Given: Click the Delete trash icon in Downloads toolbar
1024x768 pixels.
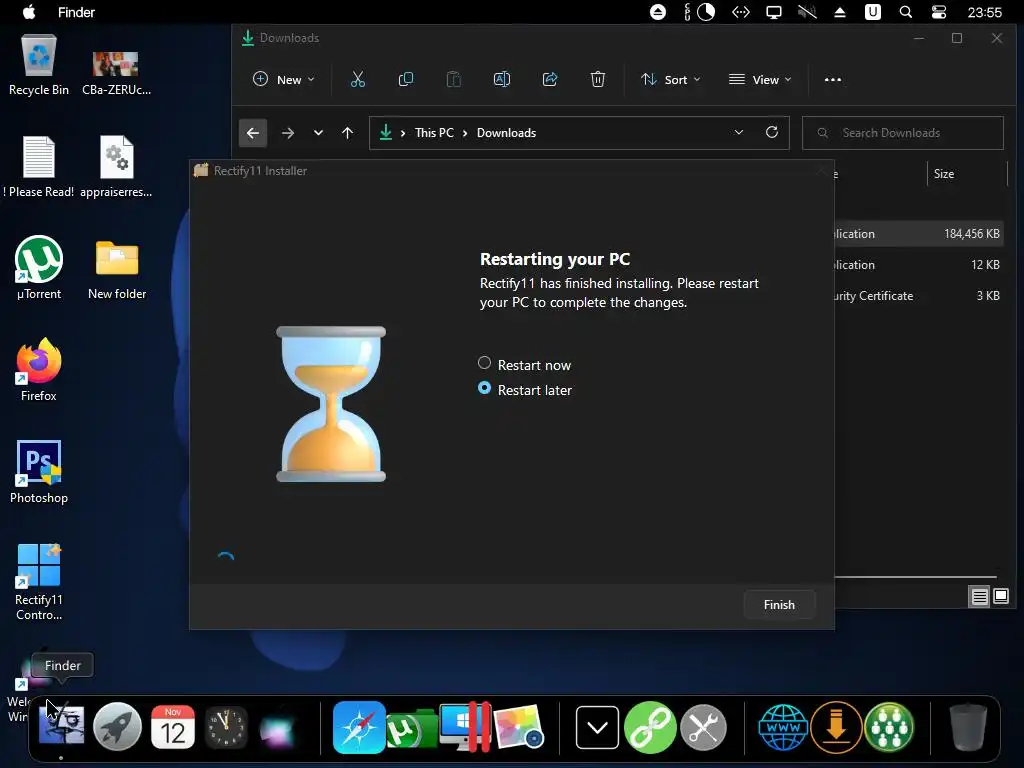Looking at the screenshot, I should coord(598,80).
